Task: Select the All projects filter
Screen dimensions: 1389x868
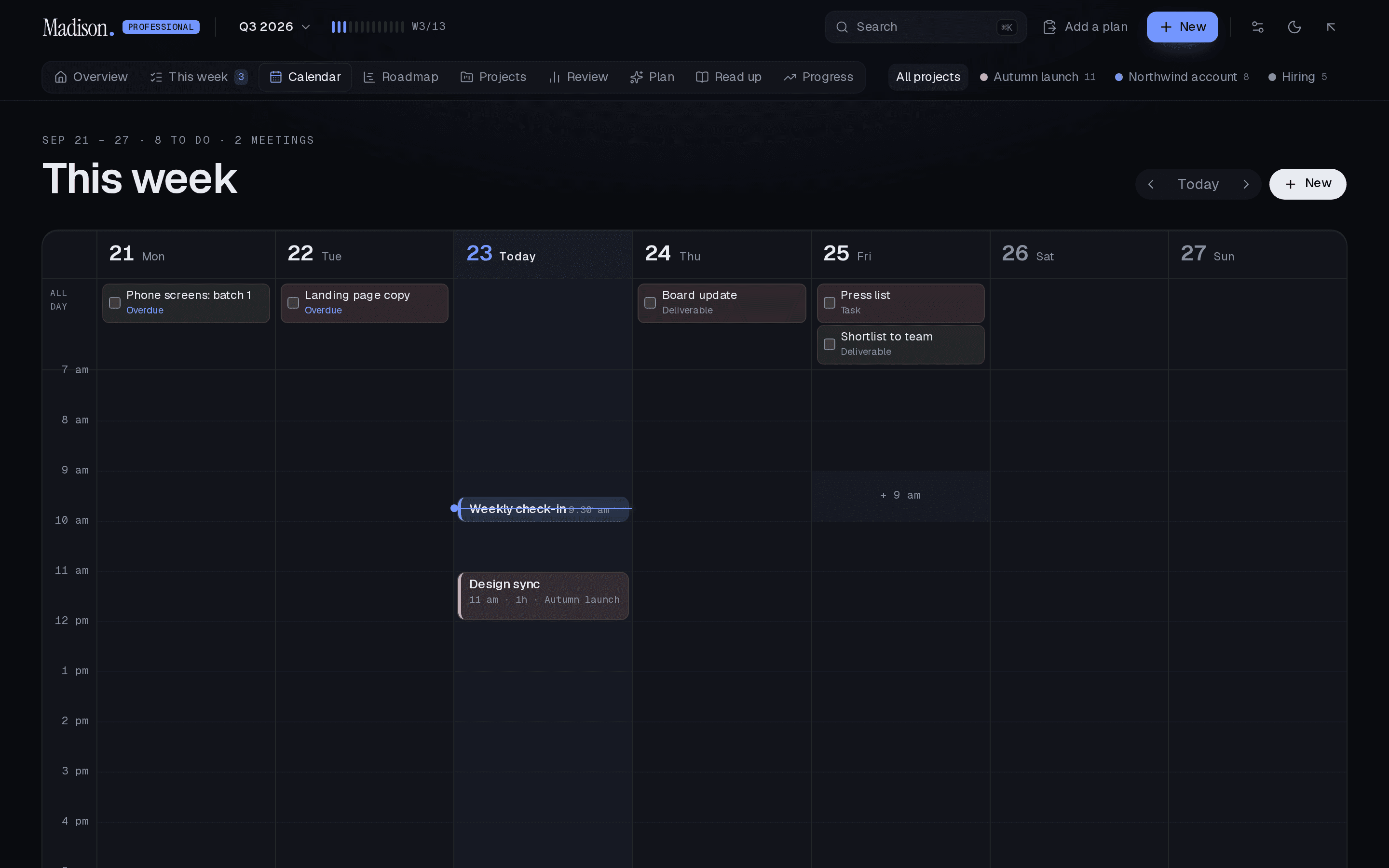Action: [x=928, y=77]
